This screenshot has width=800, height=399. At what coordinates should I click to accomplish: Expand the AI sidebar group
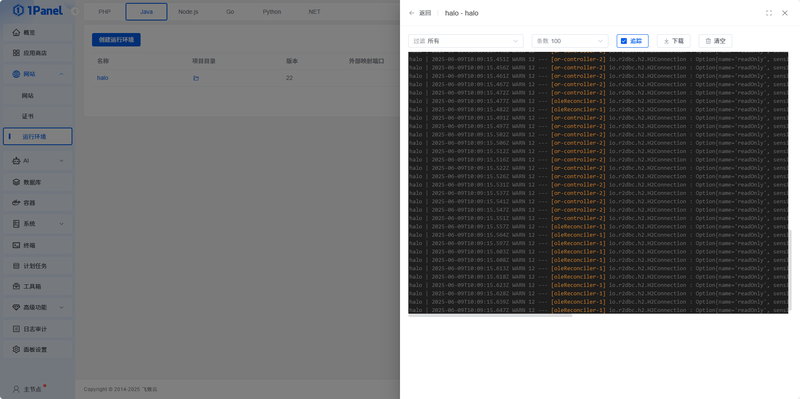coord(61,161)
